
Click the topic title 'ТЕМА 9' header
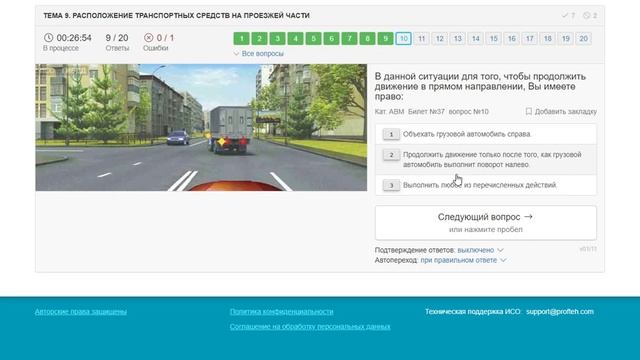176,16
